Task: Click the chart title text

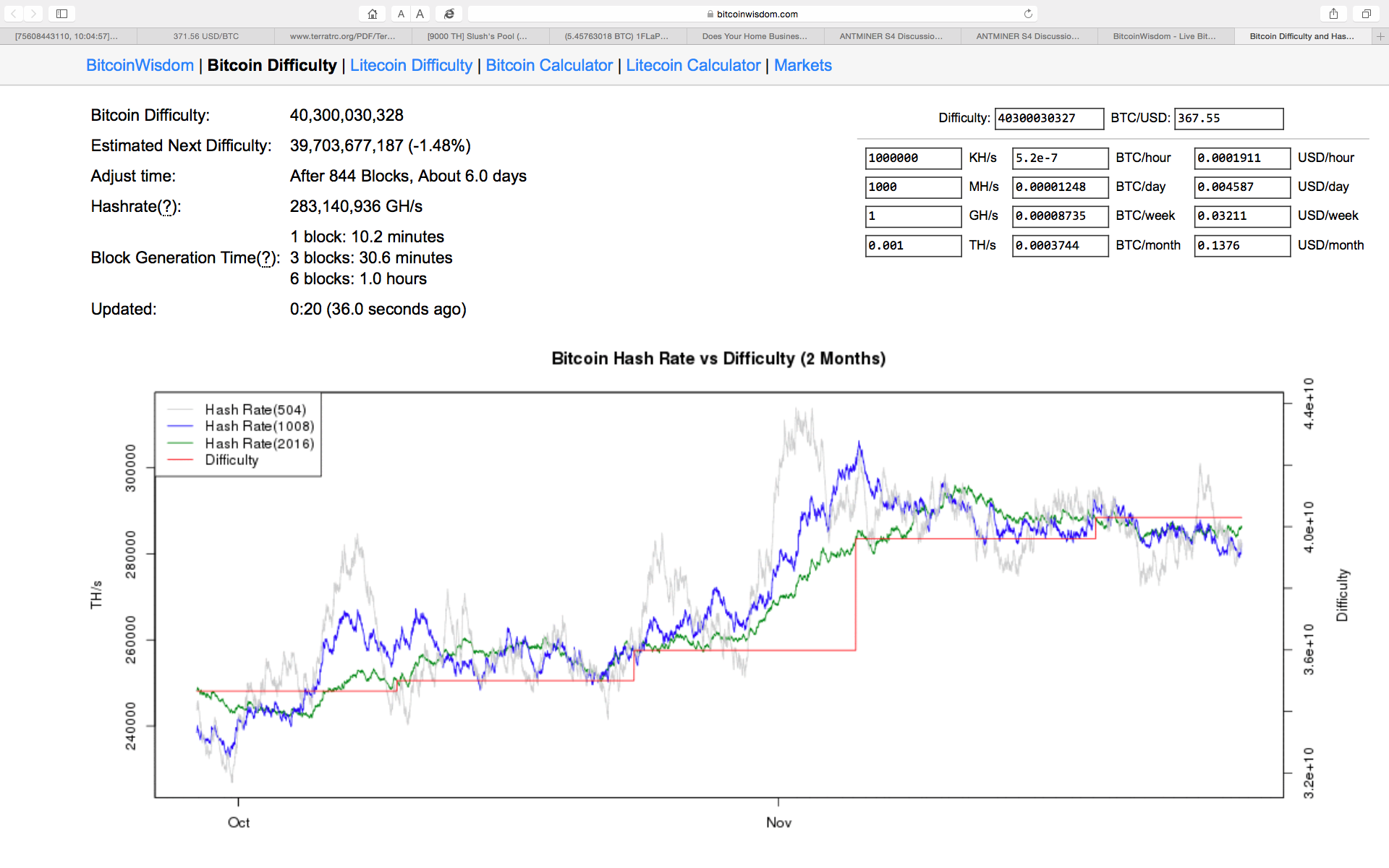Action: (x=718, y=359)
